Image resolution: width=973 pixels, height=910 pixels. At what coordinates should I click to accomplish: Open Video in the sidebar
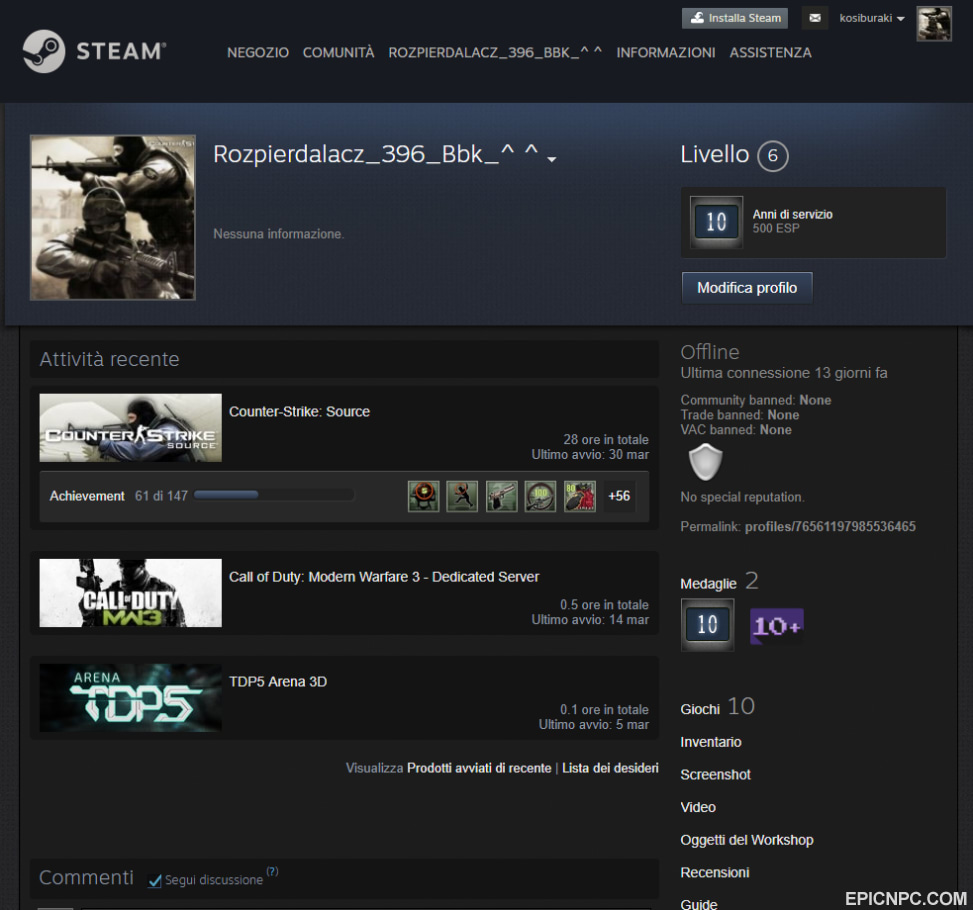click(698, 808)
